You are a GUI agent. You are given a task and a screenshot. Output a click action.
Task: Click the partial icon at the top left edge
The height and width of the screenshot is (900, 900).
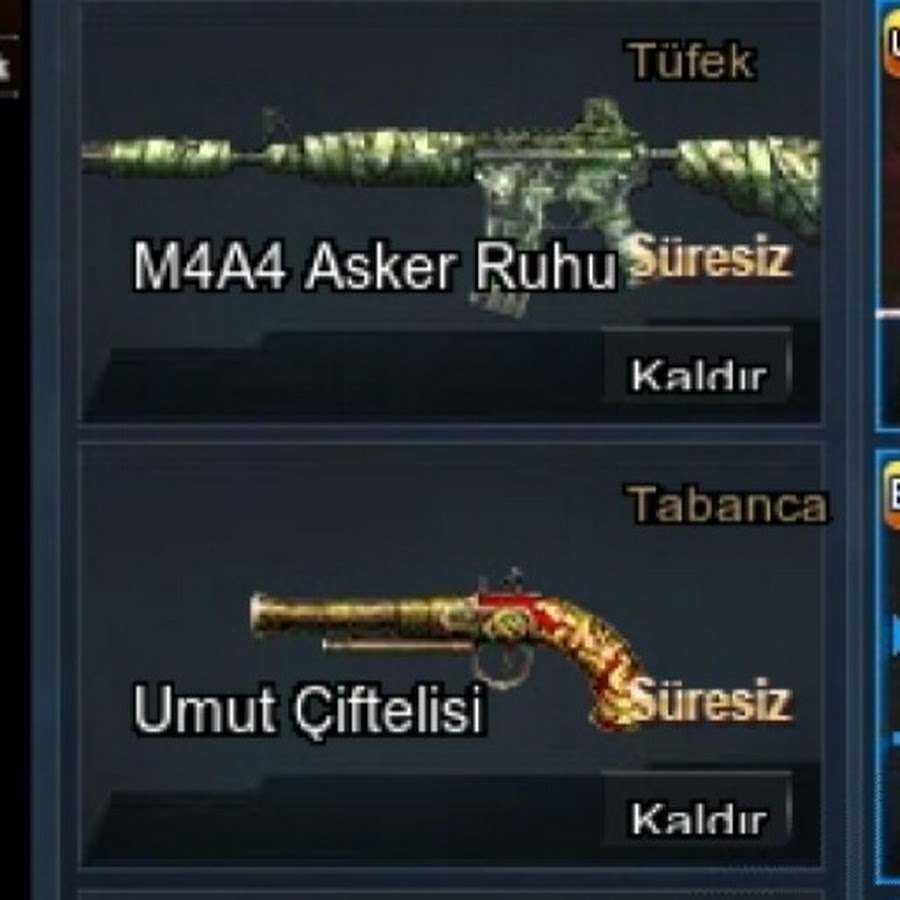coord(9,64)
